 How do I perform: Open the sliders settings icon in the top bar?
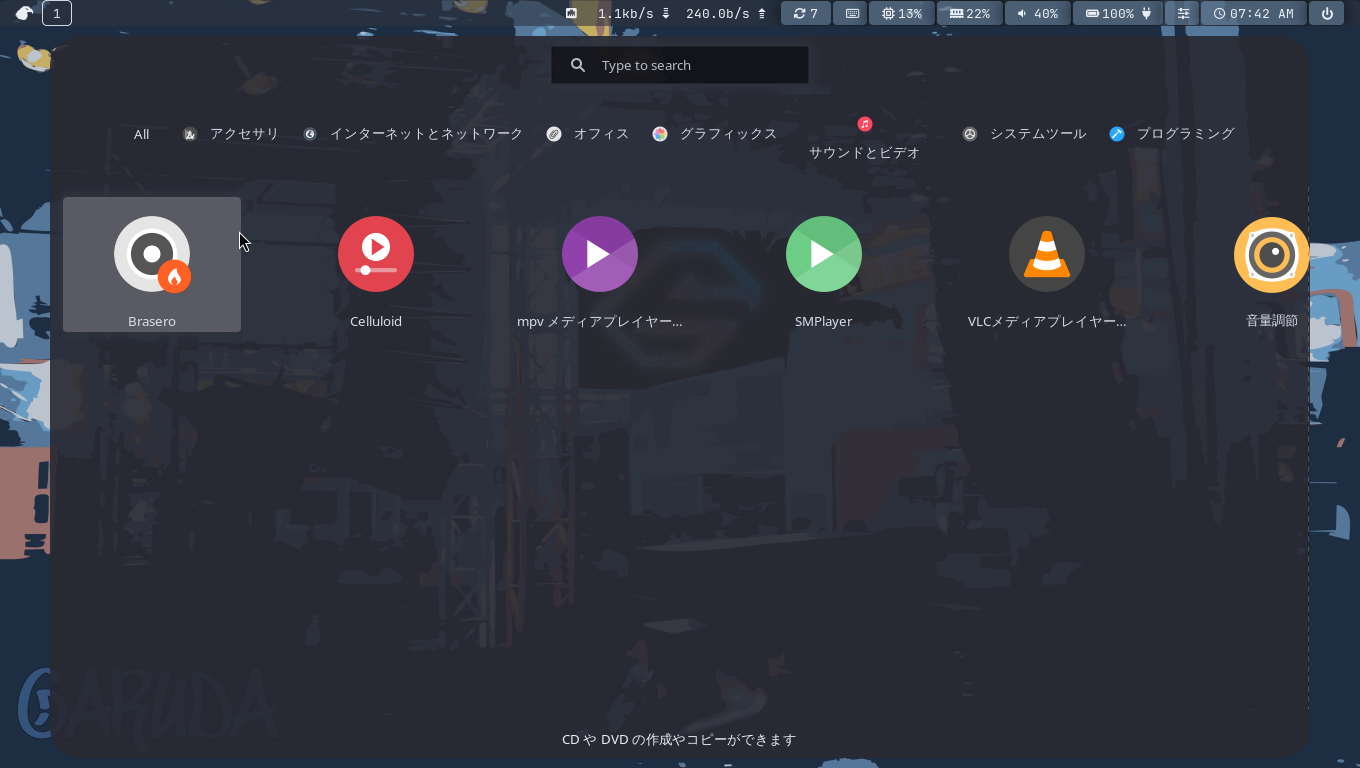[1184, 13]
